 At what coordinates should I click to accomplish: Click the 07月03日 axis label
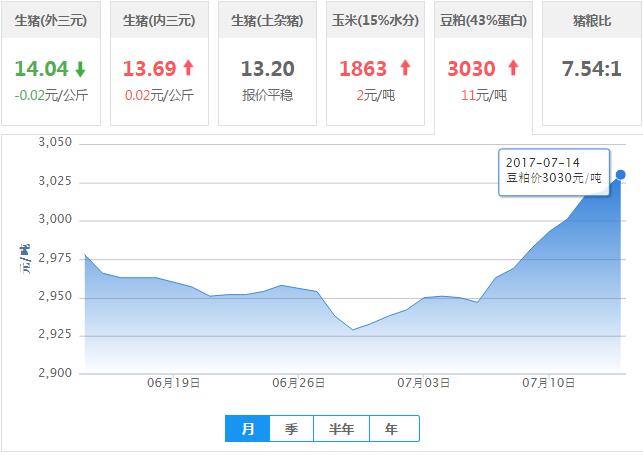pos(424,383)
